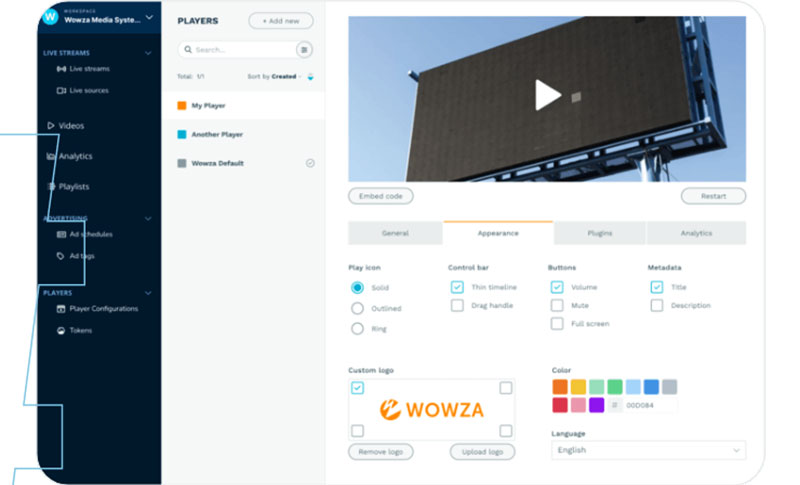Pick the dark blue color swatch
This screenshot has width=800, height=485.
(651, 387)
